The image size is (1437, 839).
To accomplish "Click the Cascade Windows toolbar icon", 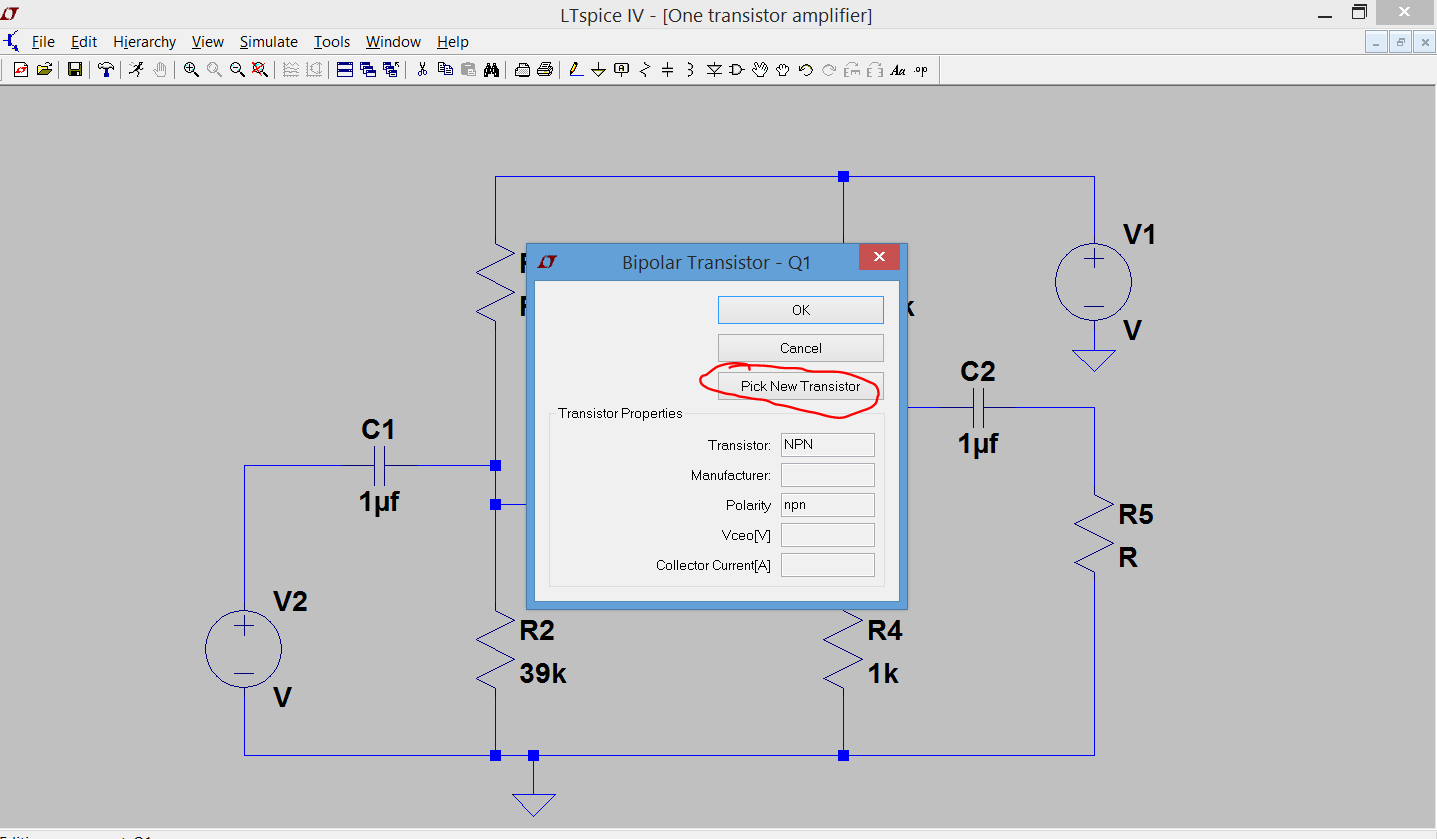I will (367, 70).
